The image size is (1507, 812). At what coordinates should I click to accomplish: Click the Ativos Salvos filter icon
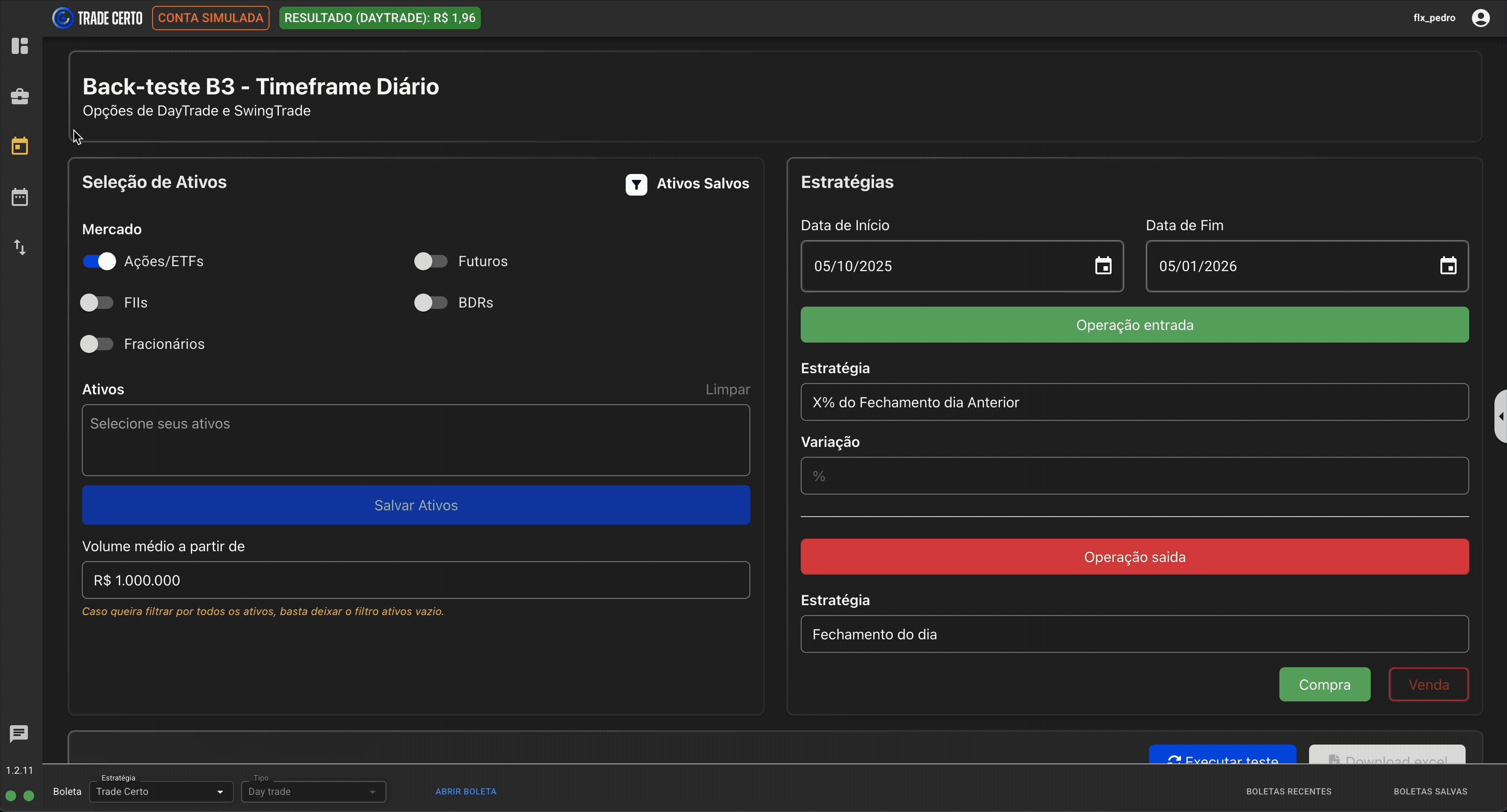[636, 184]
